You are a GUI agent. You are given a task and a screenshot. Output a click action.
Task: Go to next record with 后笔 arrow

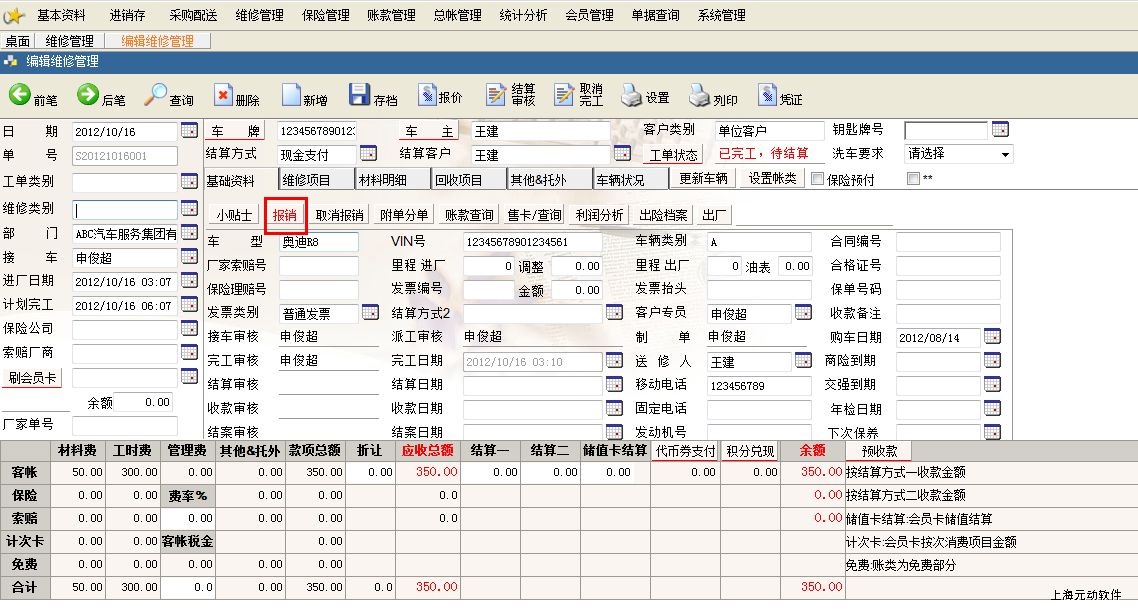coord(88,95)
